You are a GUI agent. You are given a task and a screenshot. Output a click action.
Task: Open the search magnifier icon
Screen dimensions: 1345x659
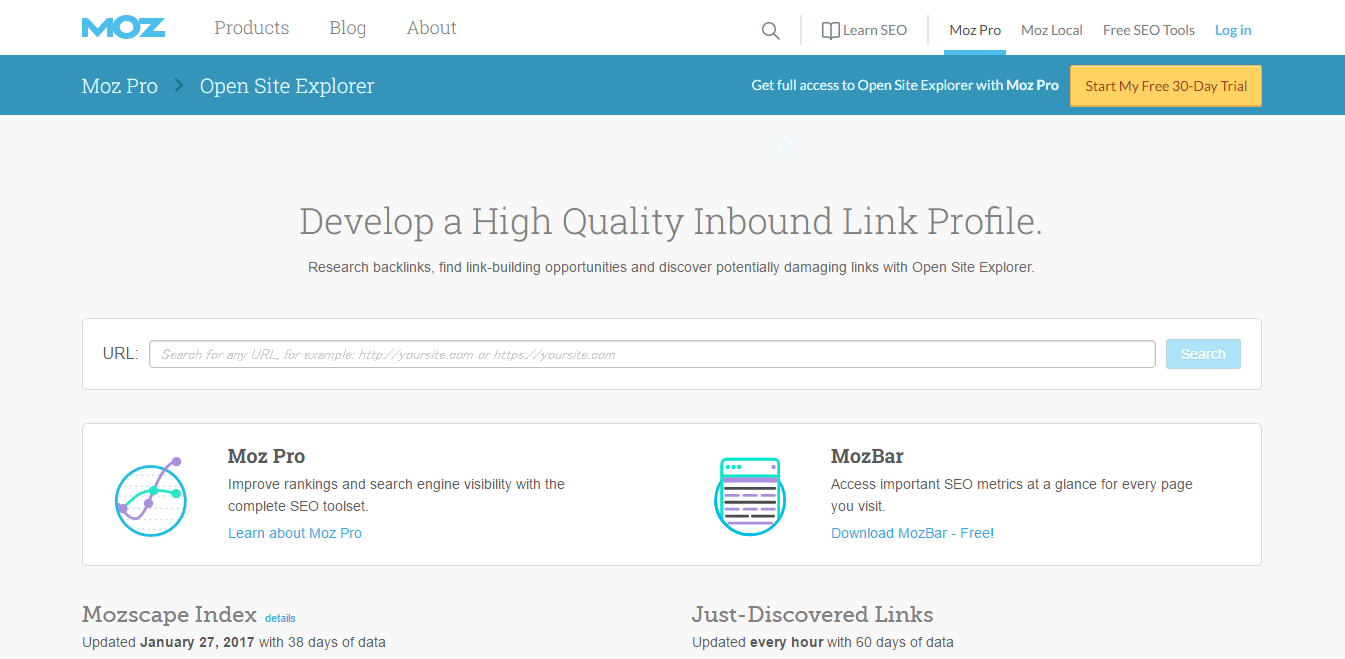point(770,31)
